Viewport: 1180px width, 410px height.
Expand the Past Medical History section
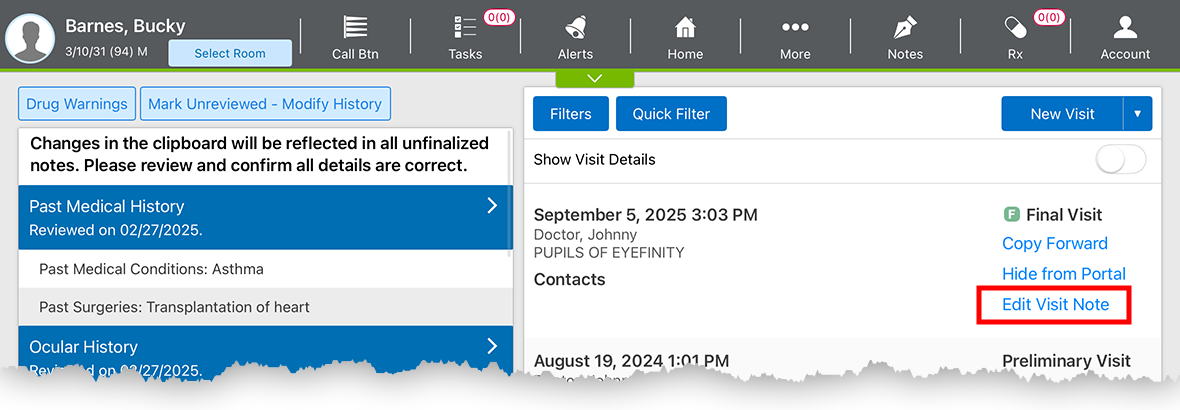tap(491, 206)
